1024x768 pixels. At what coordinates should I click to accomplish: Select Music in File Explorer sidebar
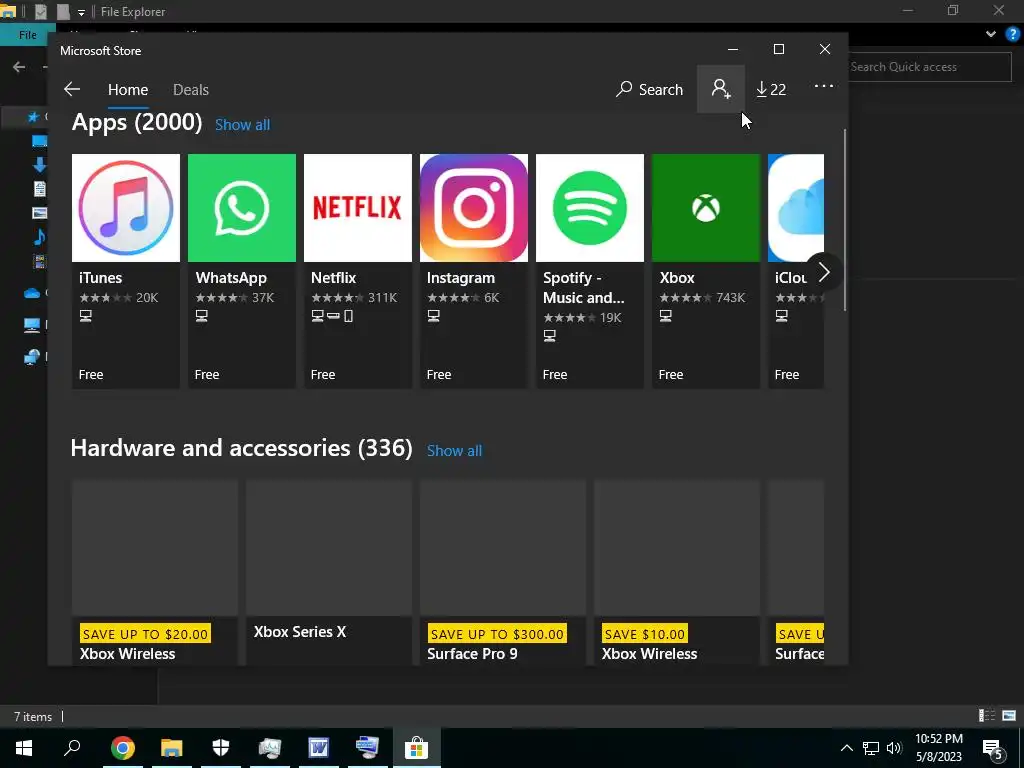(40, 236)
